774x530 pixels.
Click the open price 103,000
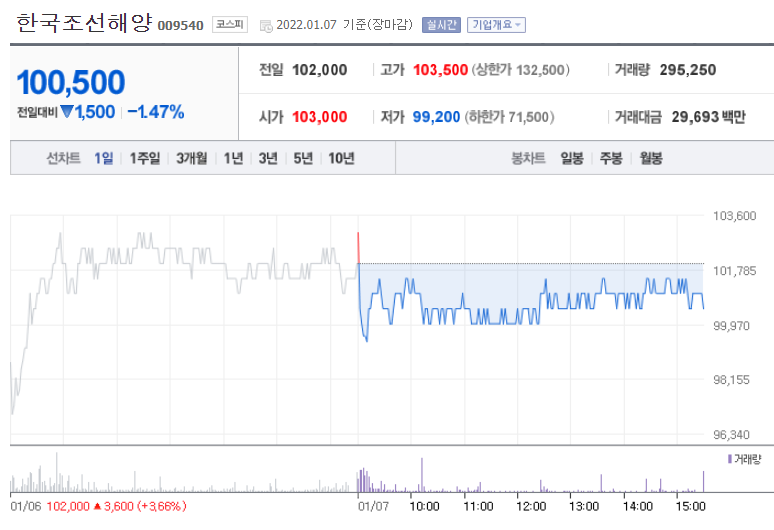click(319, 117)
